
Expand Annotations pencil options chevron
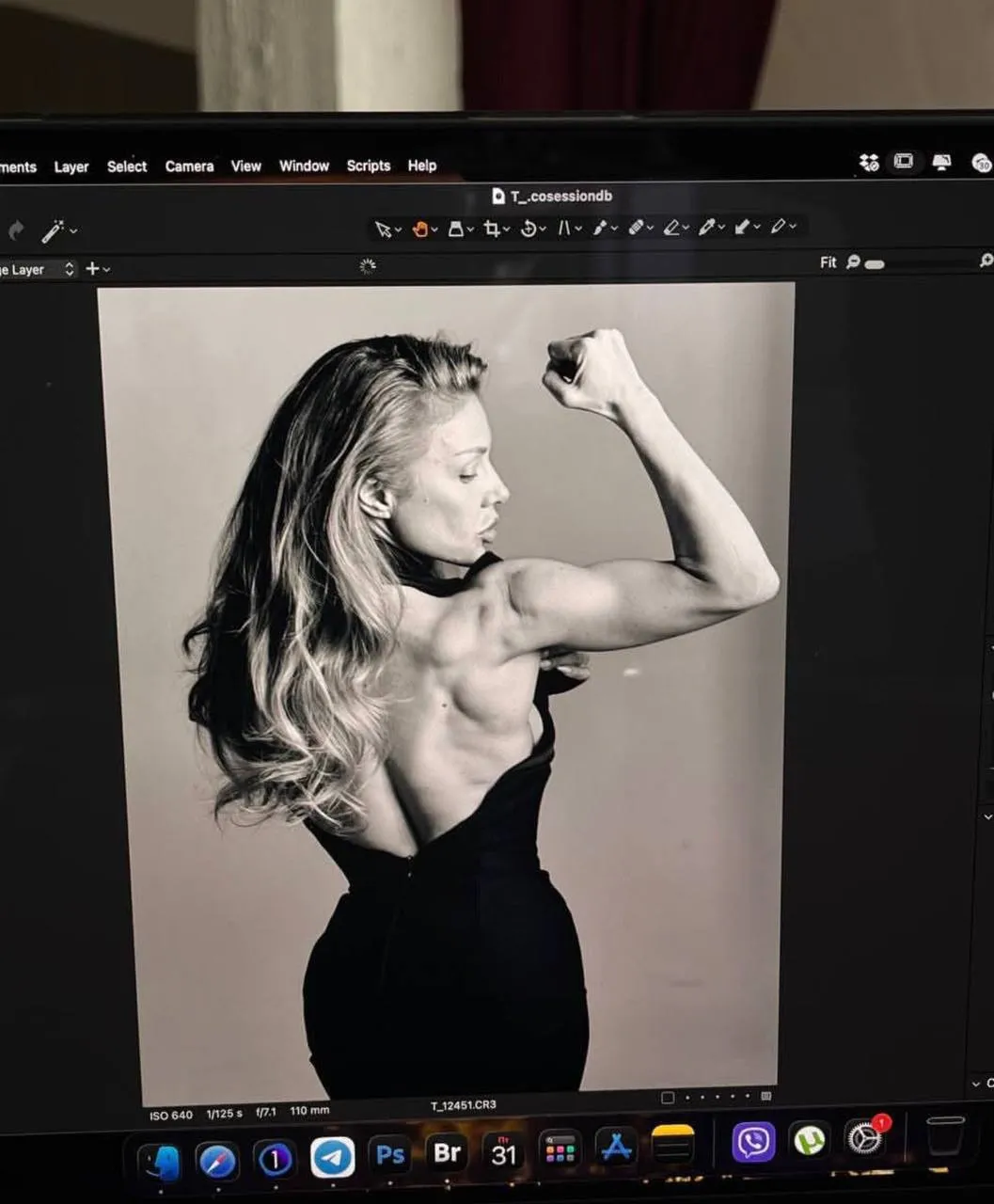[794, 227]
